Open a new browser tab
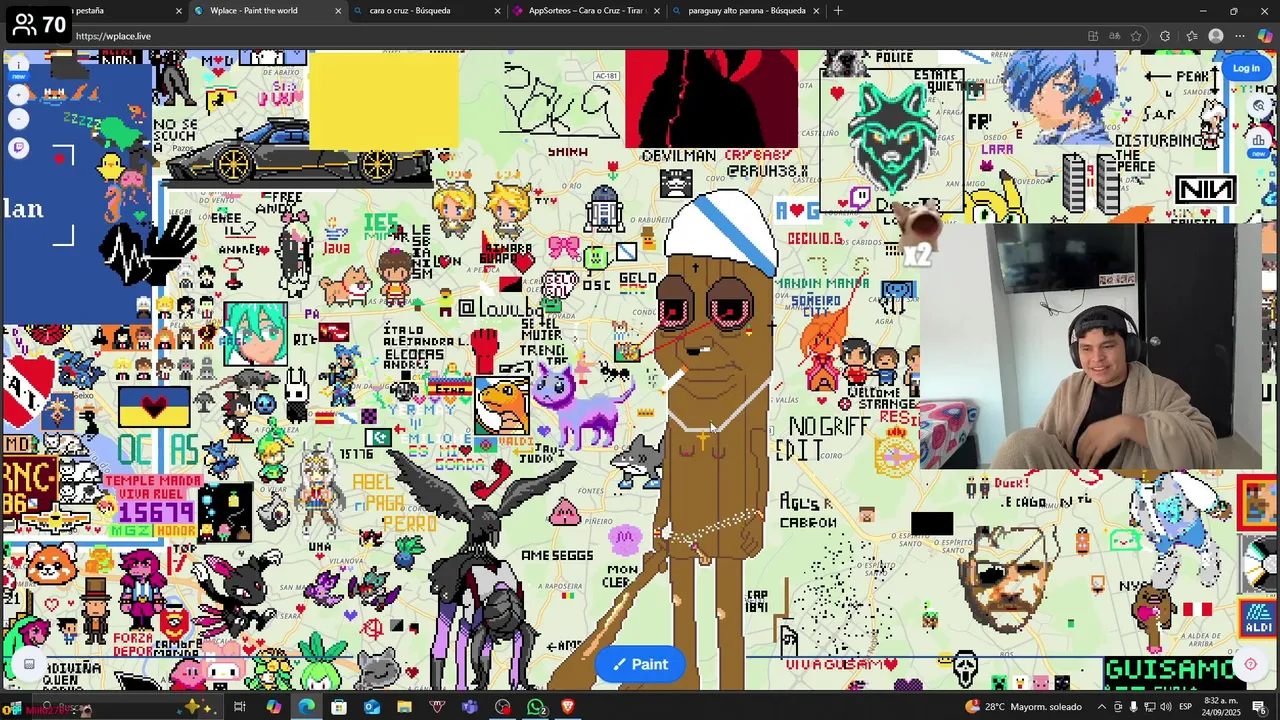 pyautogui.click(x=838, y=11)
